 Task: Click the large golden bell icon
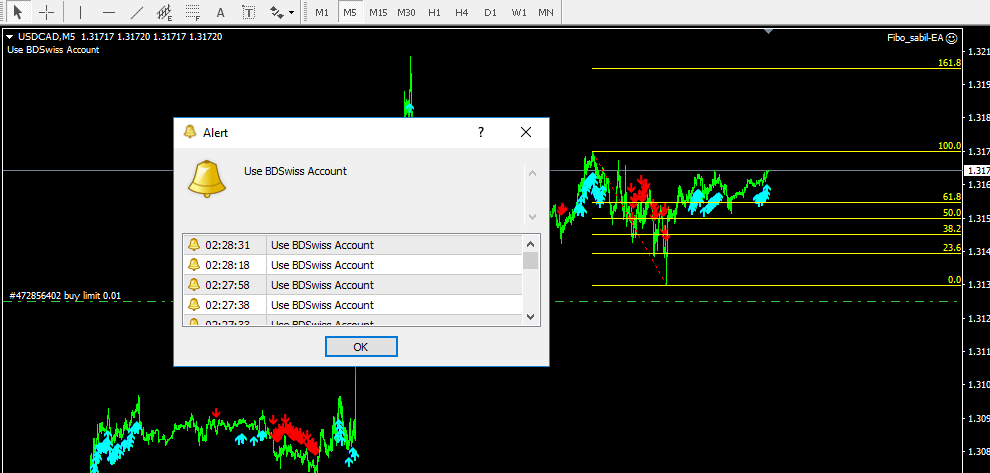click(206, 179)
